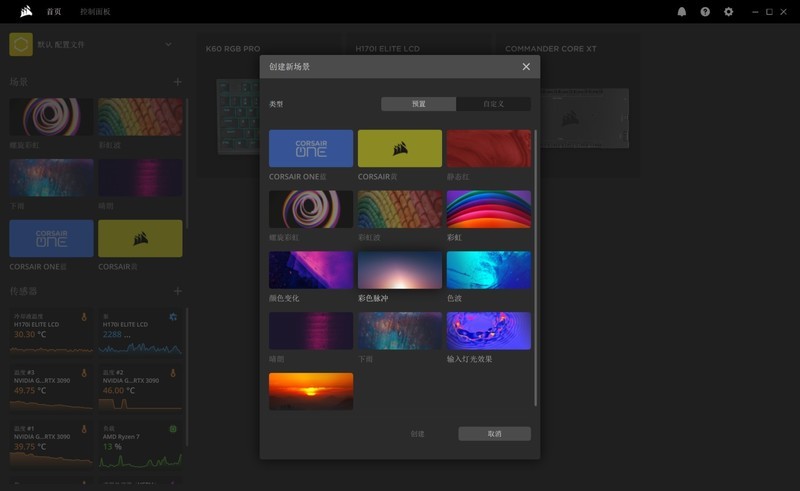This screenshot has width=800, height=491.
Task: Open settings via the gear icon
Action: click(x=728, y=12)
